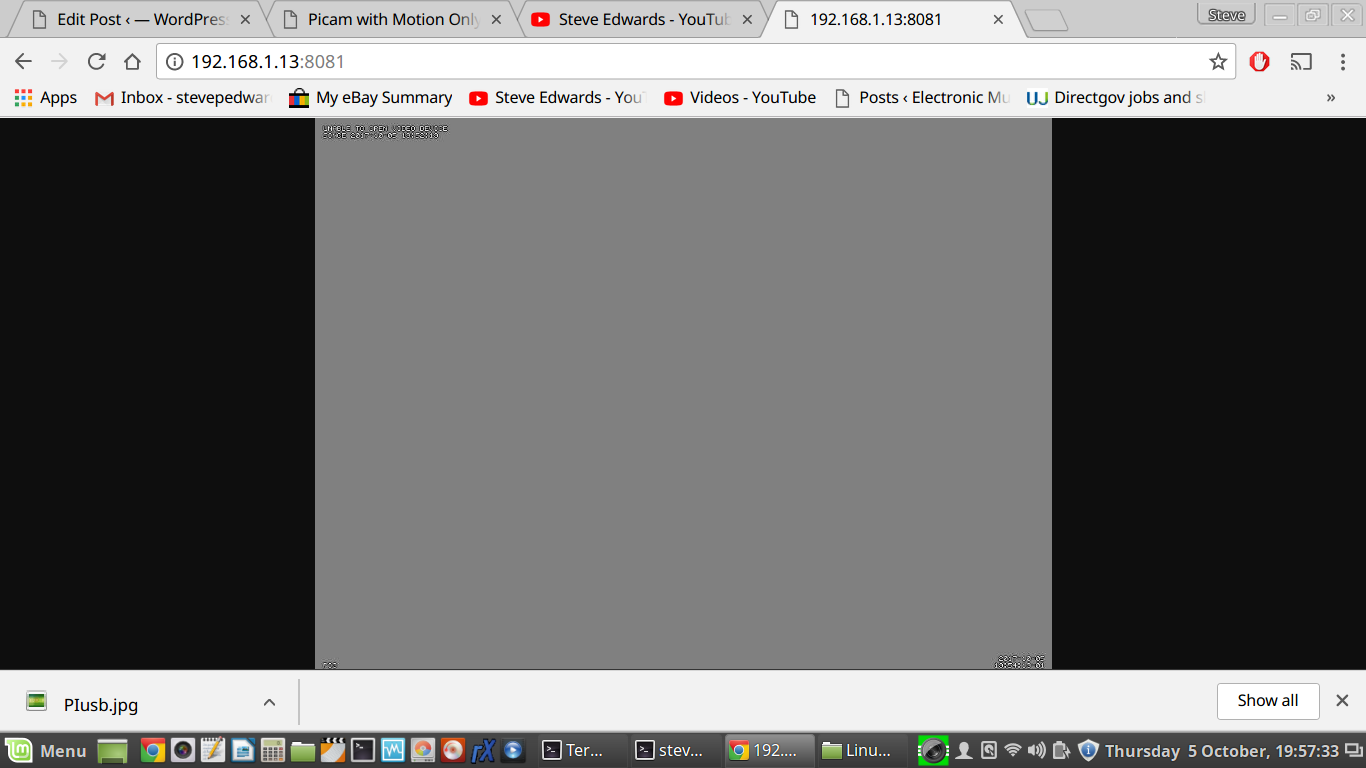Launch the calculator from the panel
Viewport: 1366px width, 768px height.
click(272, 750)
